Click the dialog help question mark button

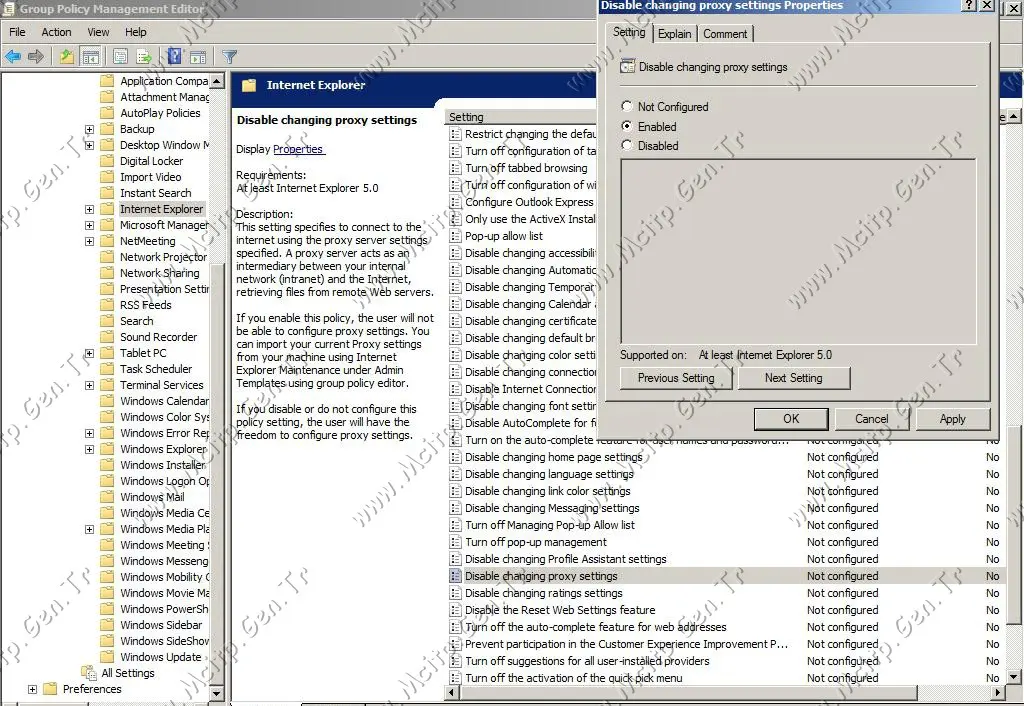click(x=969, y=5)
